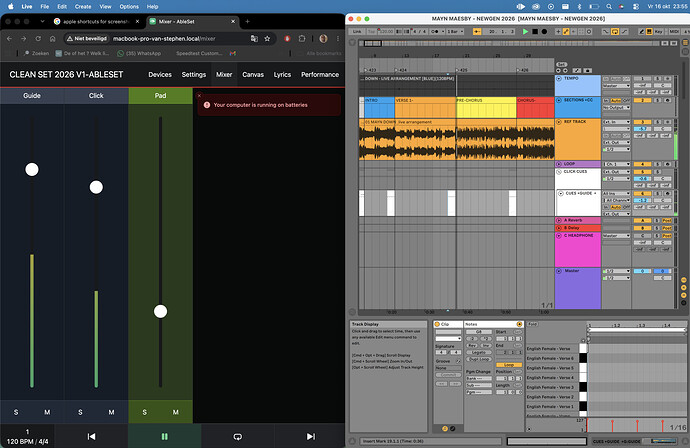The height and width of the screenshot is (448, 690).
Task: Mute the Click channel in AbleSet
Action: (x=111, y=412)
